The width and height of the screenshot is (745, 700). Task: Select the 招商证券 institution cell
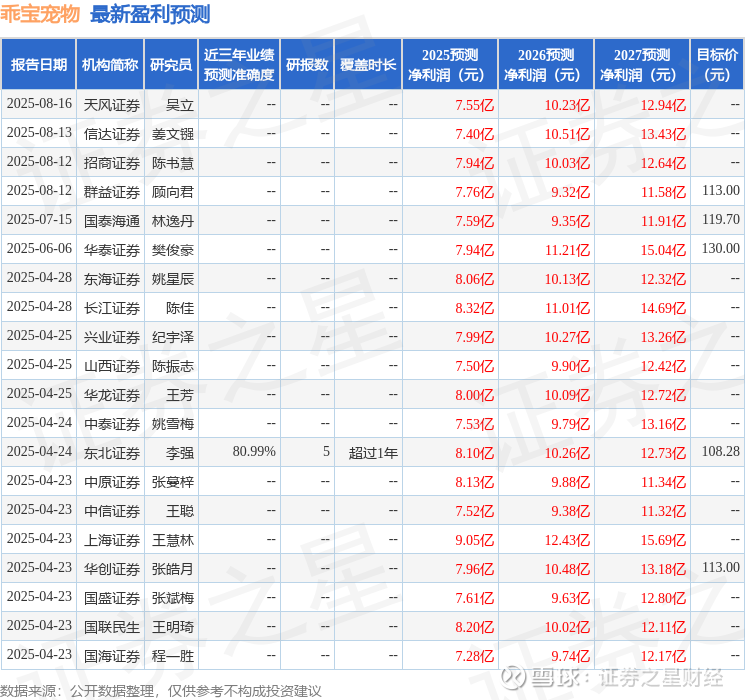tap(112, 163)
